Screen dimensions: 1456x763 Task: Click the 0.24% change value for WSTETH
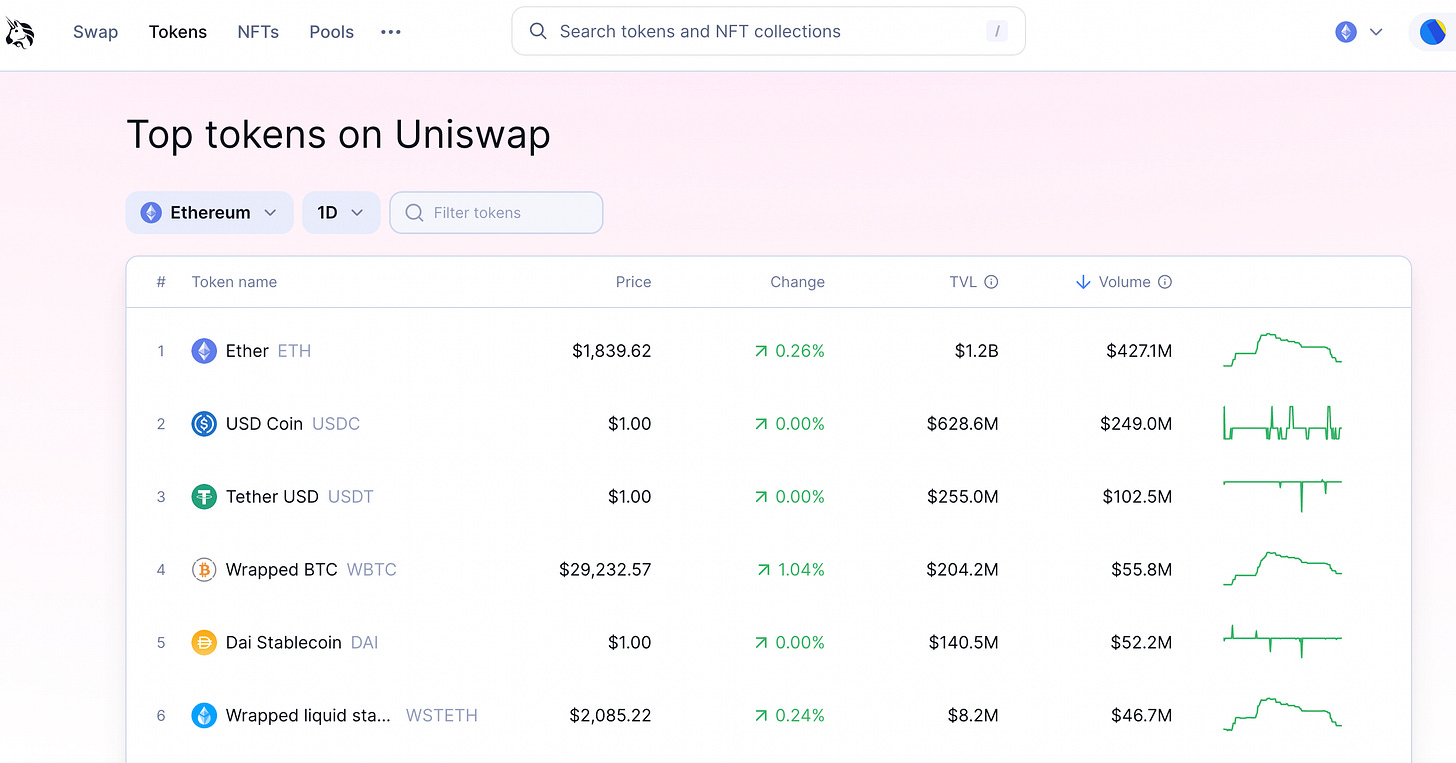(x=800, y=716)
